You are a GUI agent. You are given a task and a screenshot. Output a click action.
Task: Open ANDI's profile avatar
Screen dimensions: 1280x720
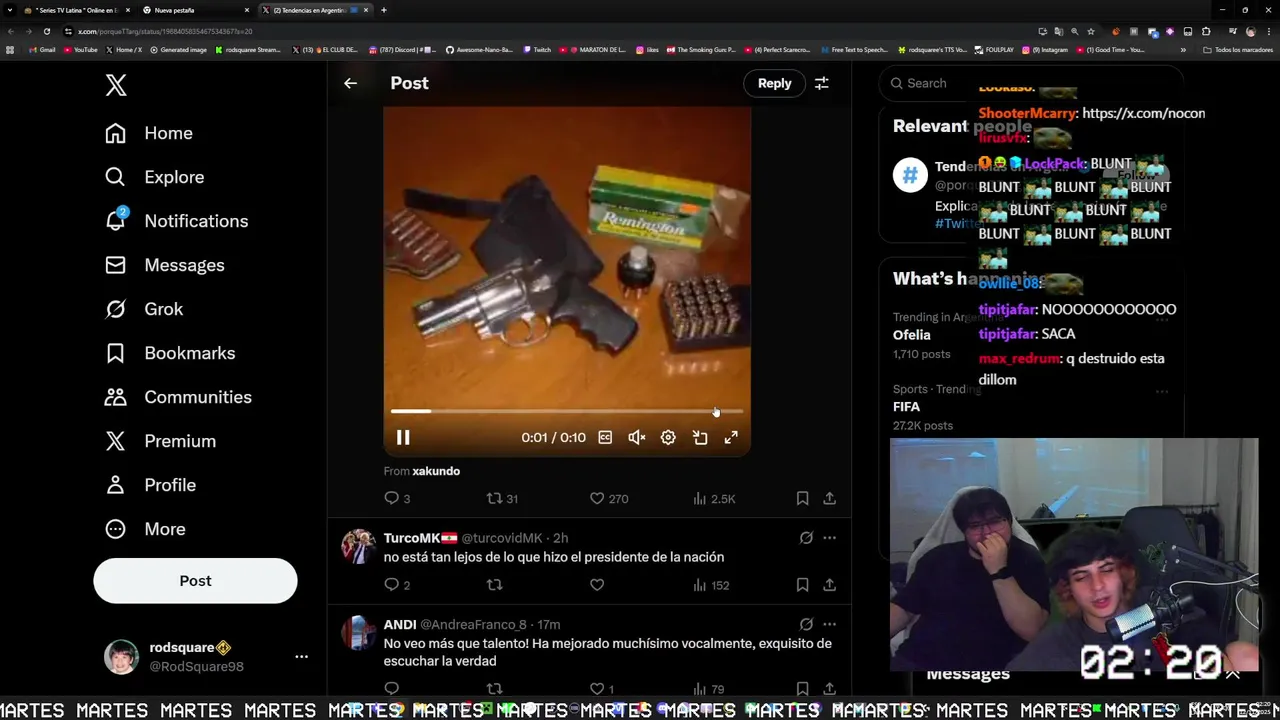pyautogui.click(x=359, y=633)
